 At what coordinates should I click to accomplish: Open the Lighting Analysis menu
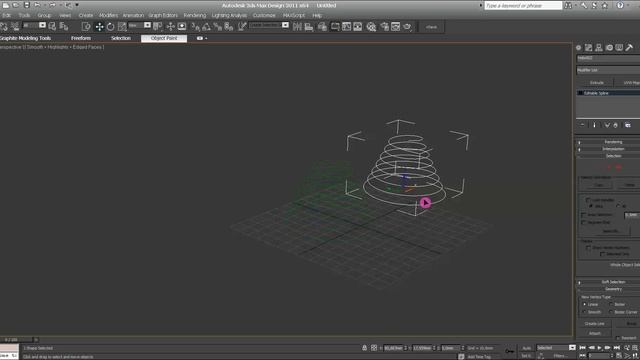point(229,15)
